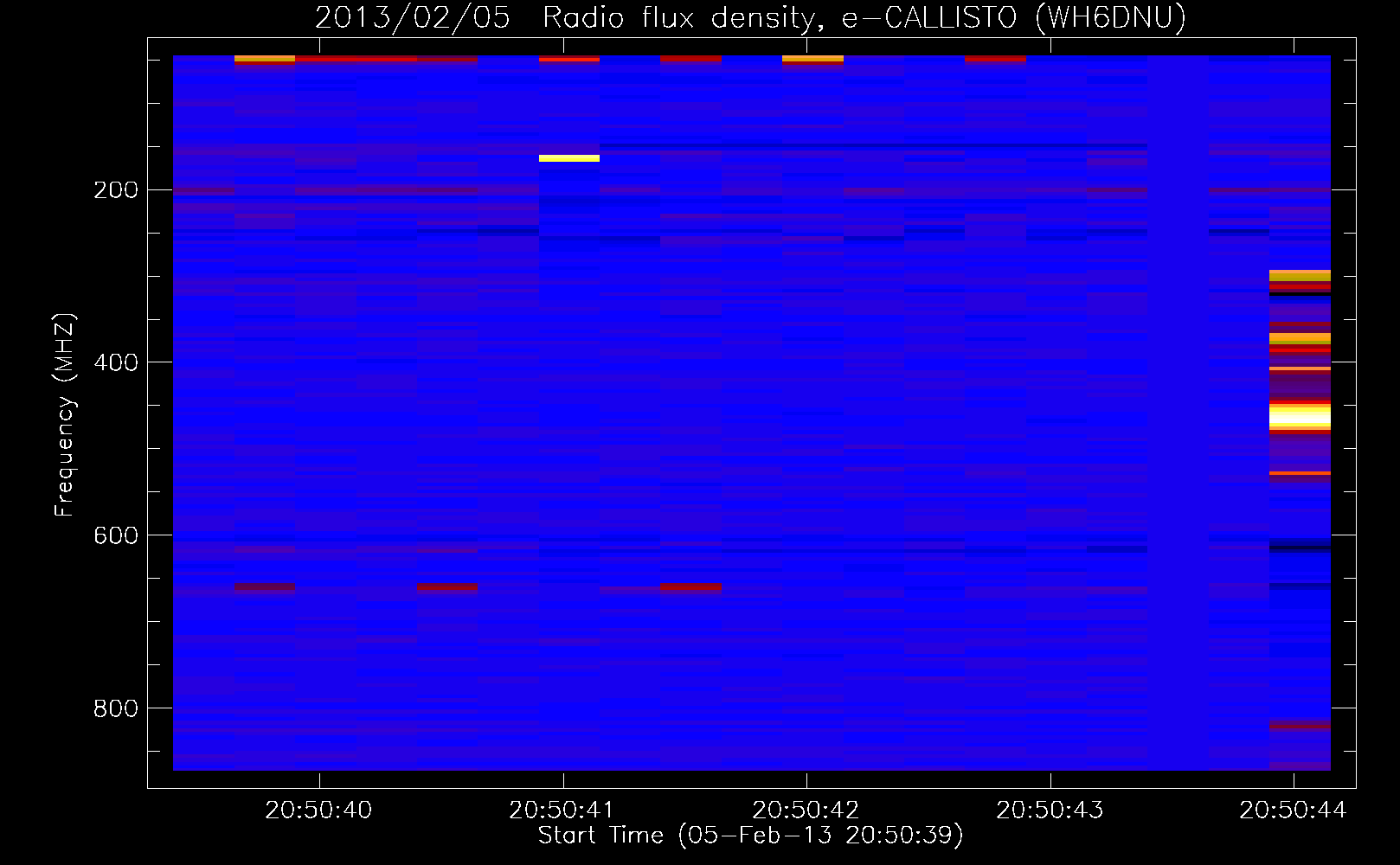Click the Start Time axis caption
The height and width of the screenshot is (865, 1400).
(751, 836)
